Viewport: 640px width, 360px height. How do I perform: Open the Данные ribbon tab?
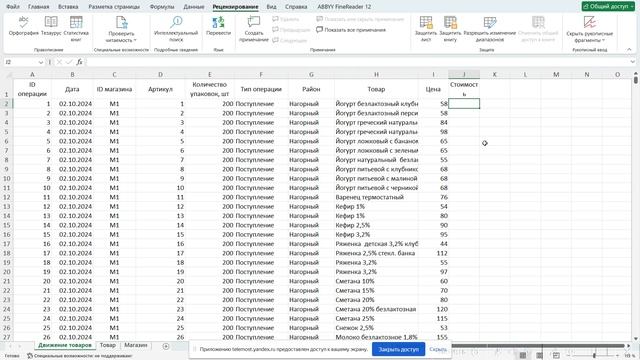(x=193, y=7)
